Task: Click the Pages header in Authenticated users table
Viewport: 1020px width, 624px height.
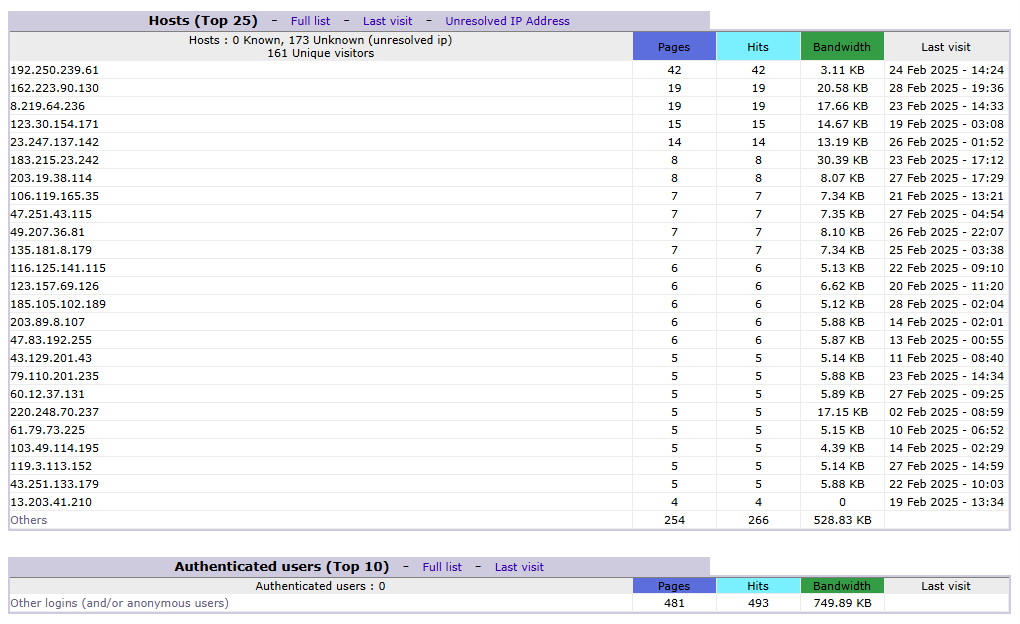Action: 674,586
